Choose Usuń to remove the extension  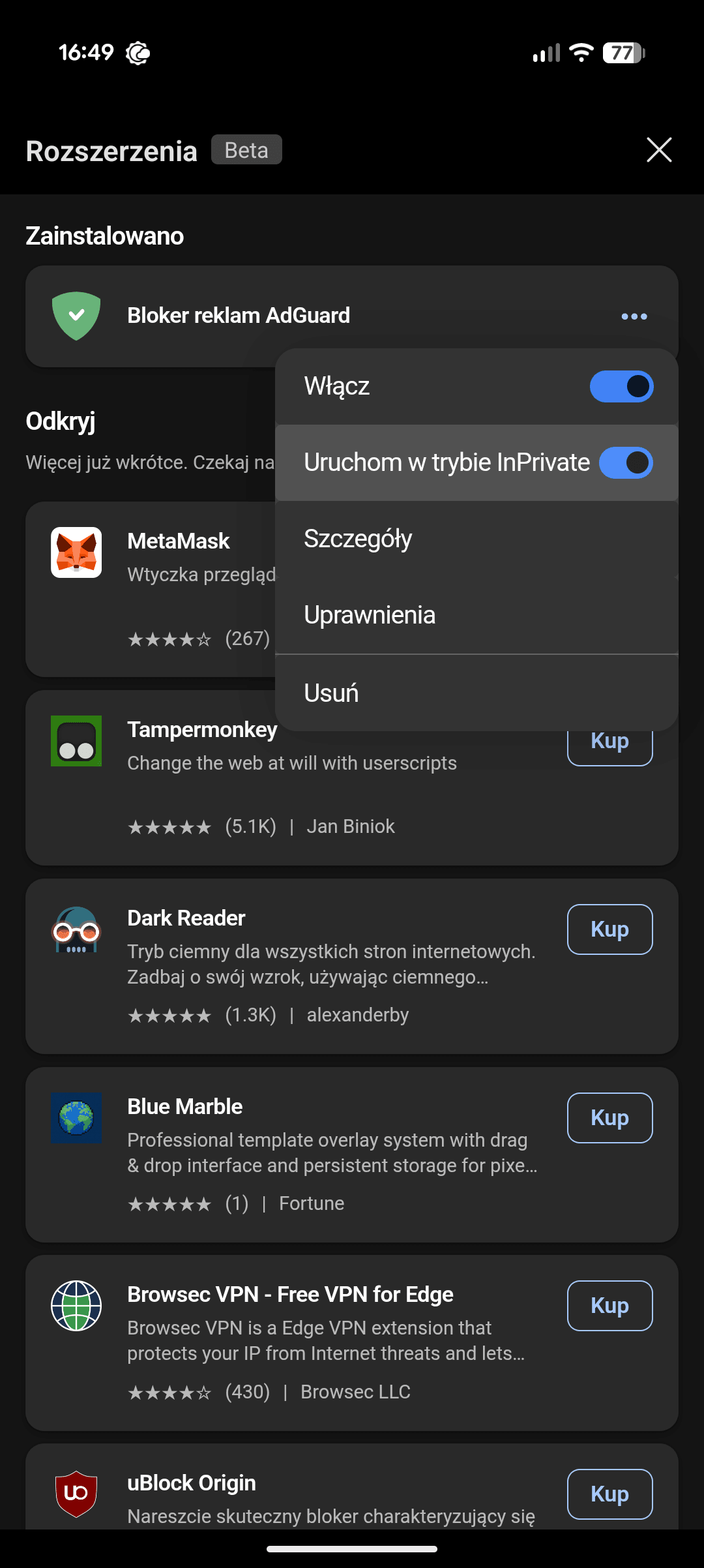331,693
